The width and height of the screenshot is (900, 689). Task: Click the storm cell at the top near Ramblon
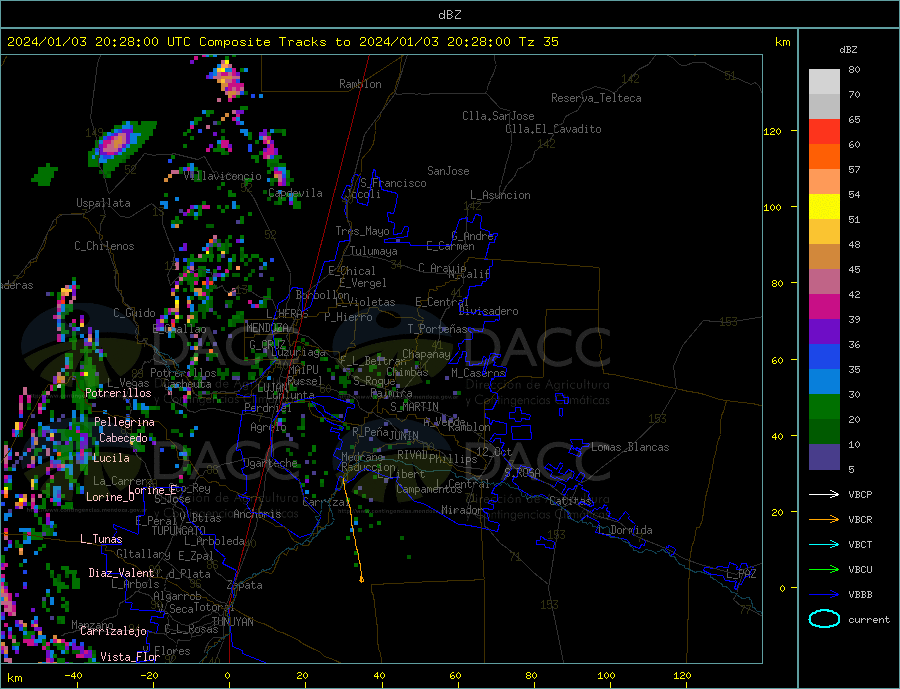230,78
